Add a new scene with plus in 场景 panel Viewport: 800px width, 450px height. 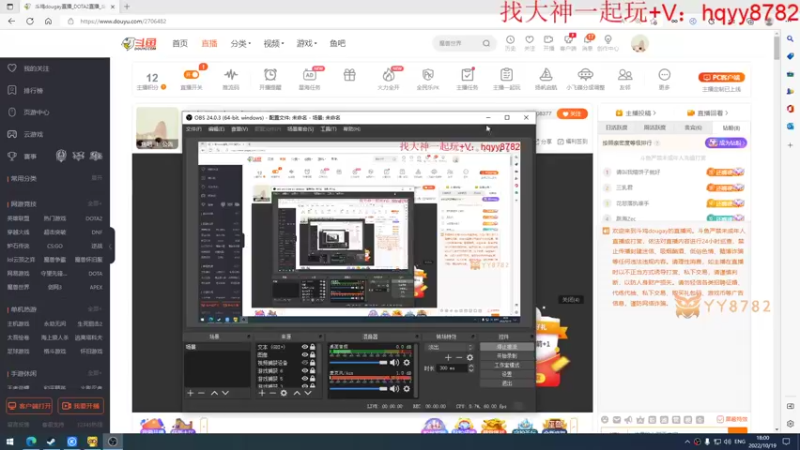click(190, 393)
